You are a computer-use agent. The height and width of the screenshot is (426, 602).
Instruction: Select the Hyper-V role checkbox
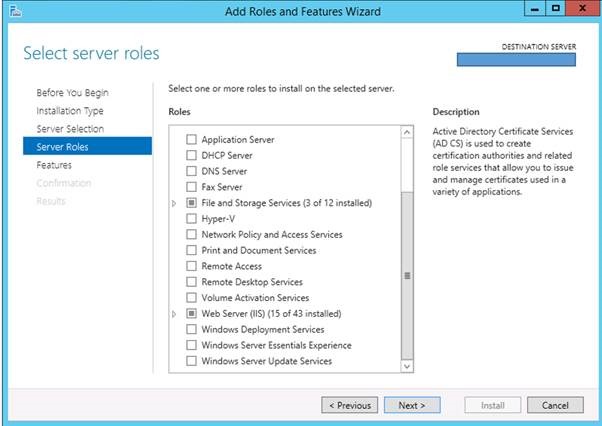point(191,218)
